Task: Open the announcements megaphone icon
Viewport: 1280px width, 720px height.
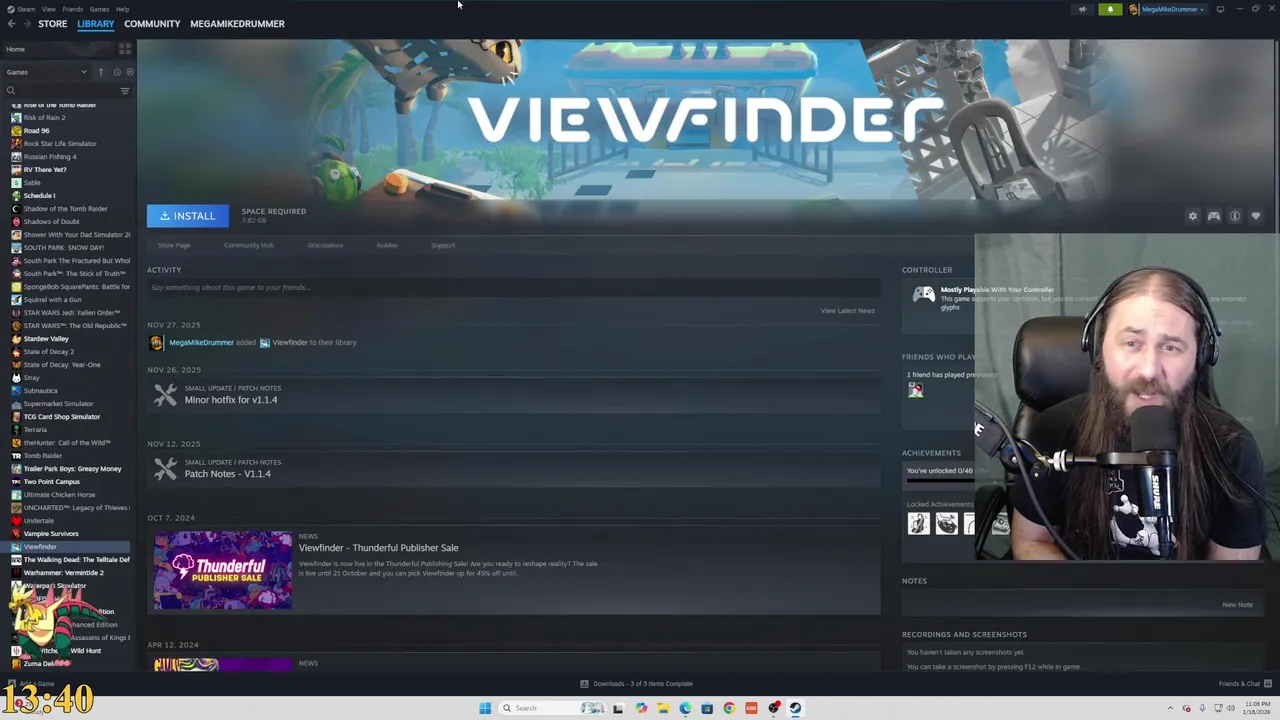Action: (x=1082, y=9)
